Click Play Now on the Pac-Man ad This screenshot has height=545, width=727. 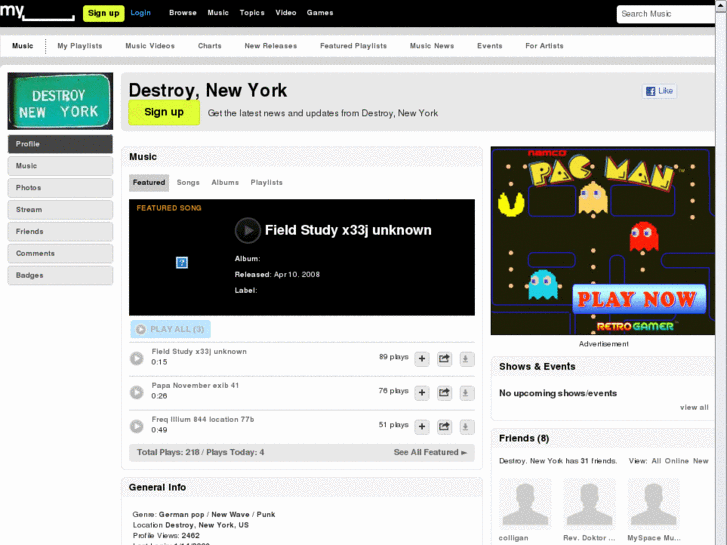[639, 299]
